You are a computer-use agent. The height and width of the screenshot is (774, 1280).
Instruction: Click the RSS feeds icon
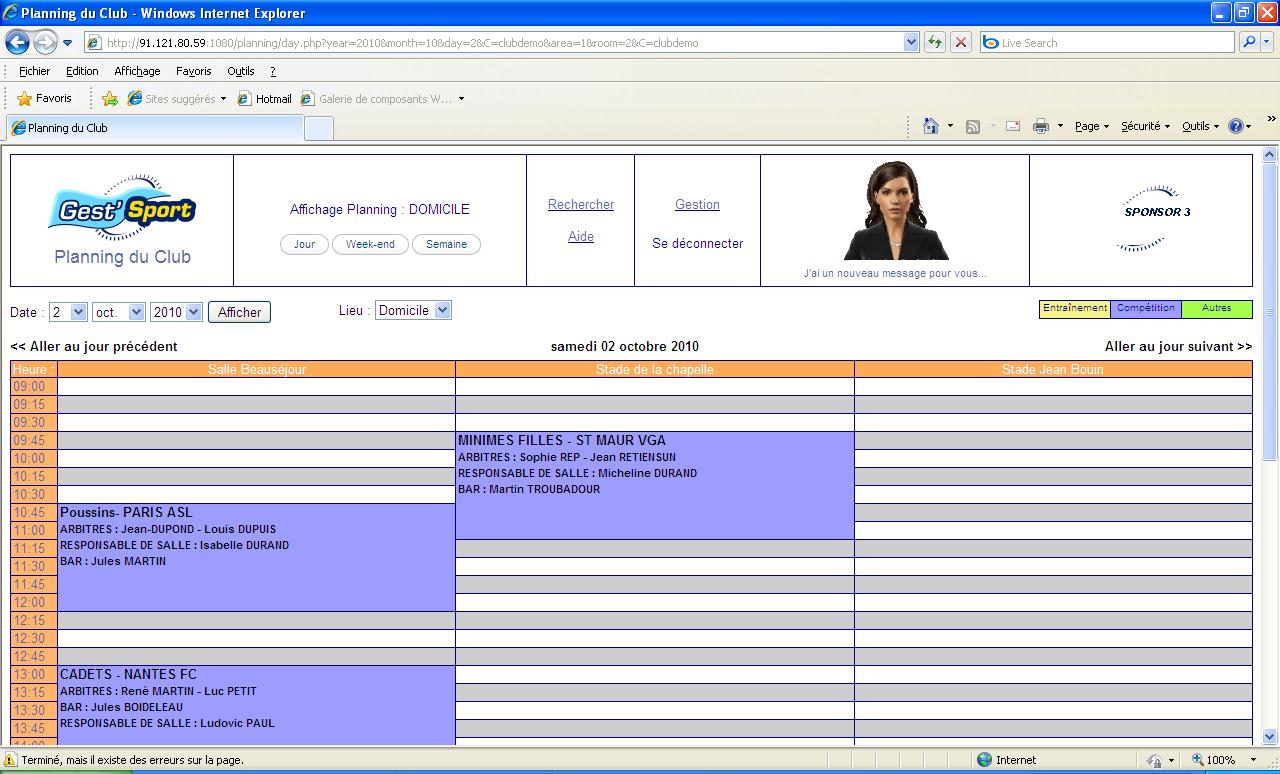972,126
